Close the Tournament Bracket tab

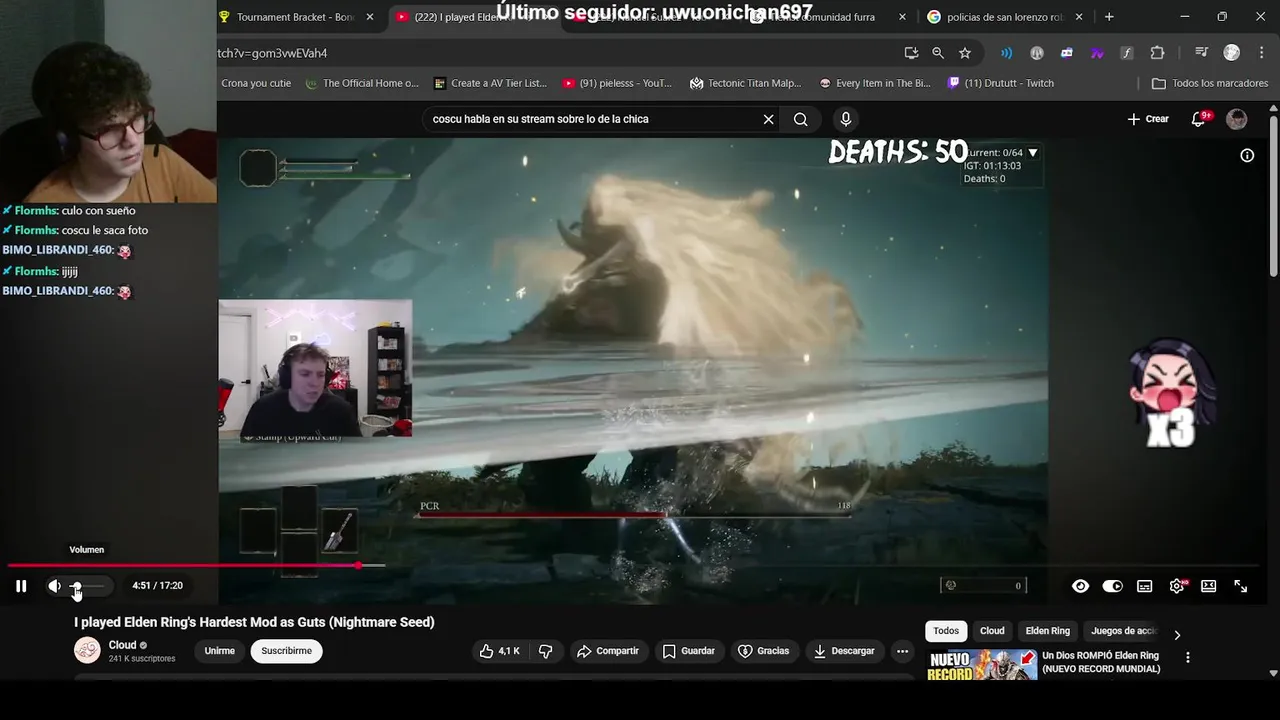pyautogui.click(x=370, y=17)
